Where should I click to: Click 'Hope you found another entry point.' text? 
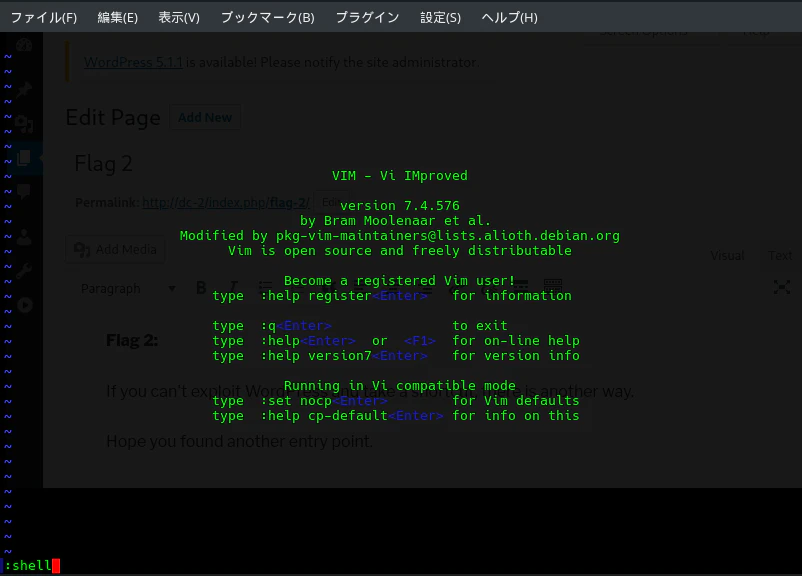point(239,441)
